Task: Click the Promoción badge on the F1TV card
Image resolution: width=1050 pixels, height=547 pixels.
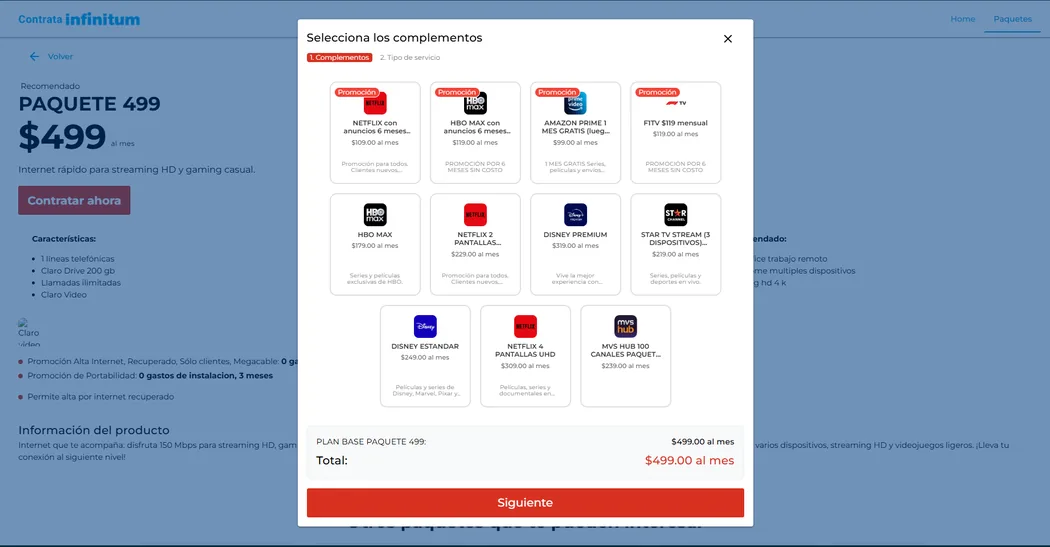Action: (x=657, y=92)
